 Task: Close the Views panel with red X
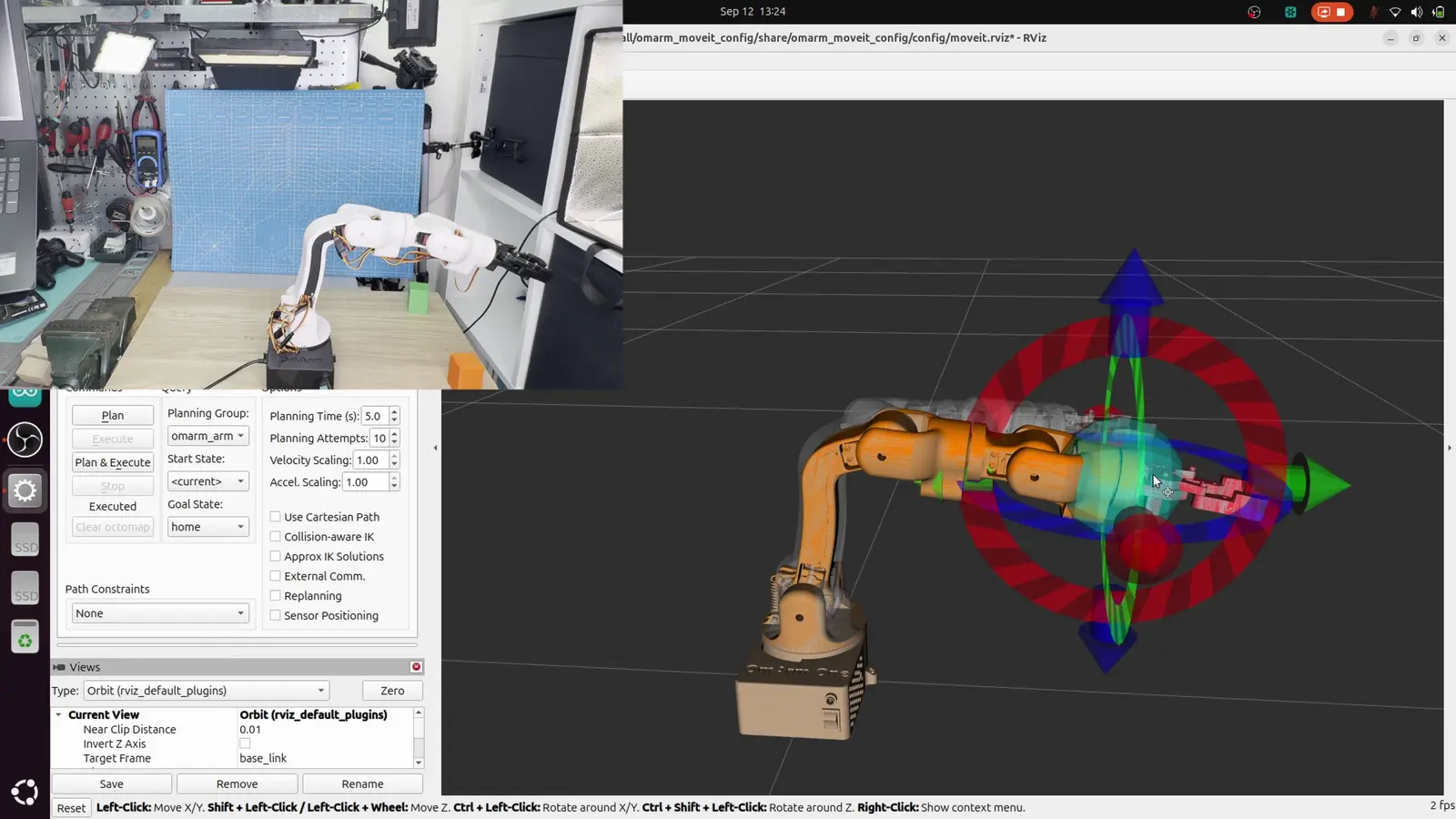coord(417,667)
